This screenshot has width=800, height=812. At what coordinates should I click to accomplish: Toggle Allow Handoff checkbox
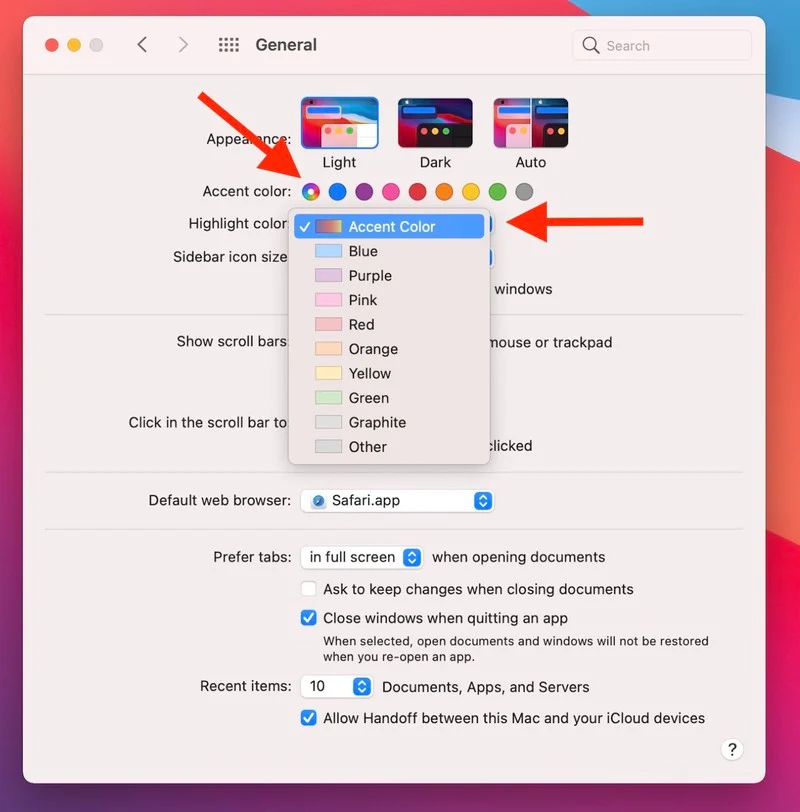point(309,718)
